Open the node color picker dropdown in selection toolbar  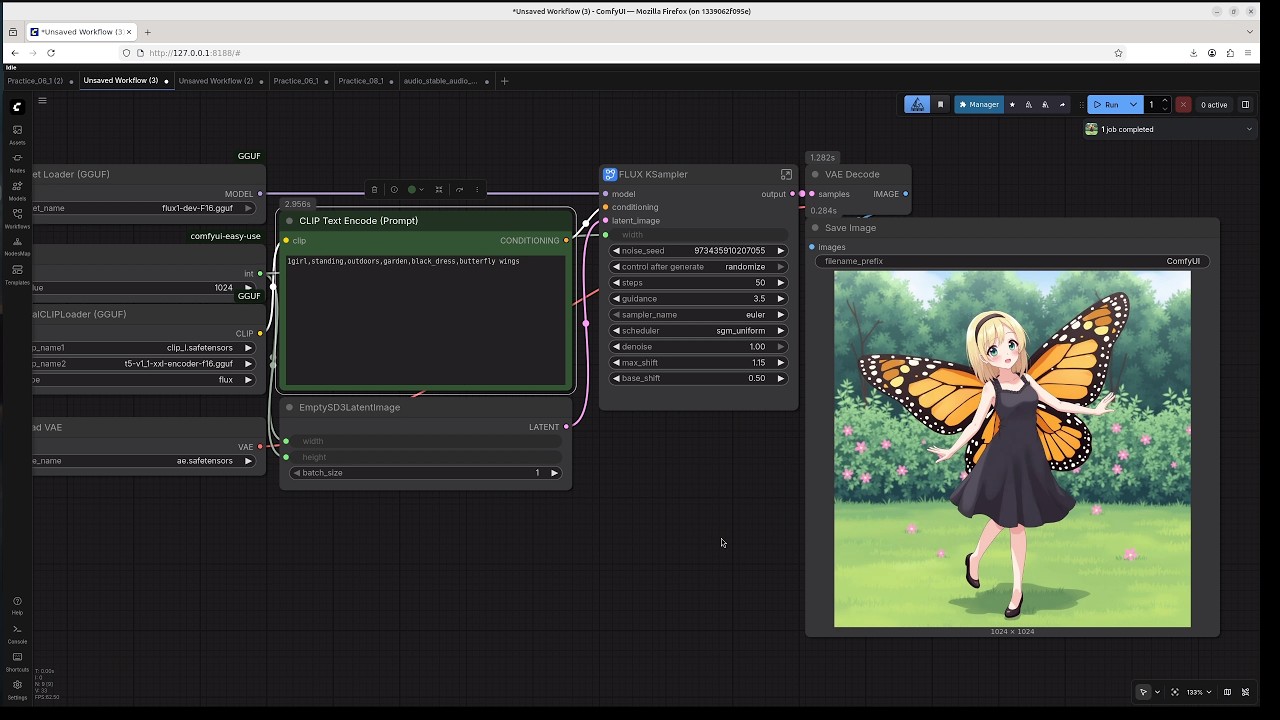415,189
